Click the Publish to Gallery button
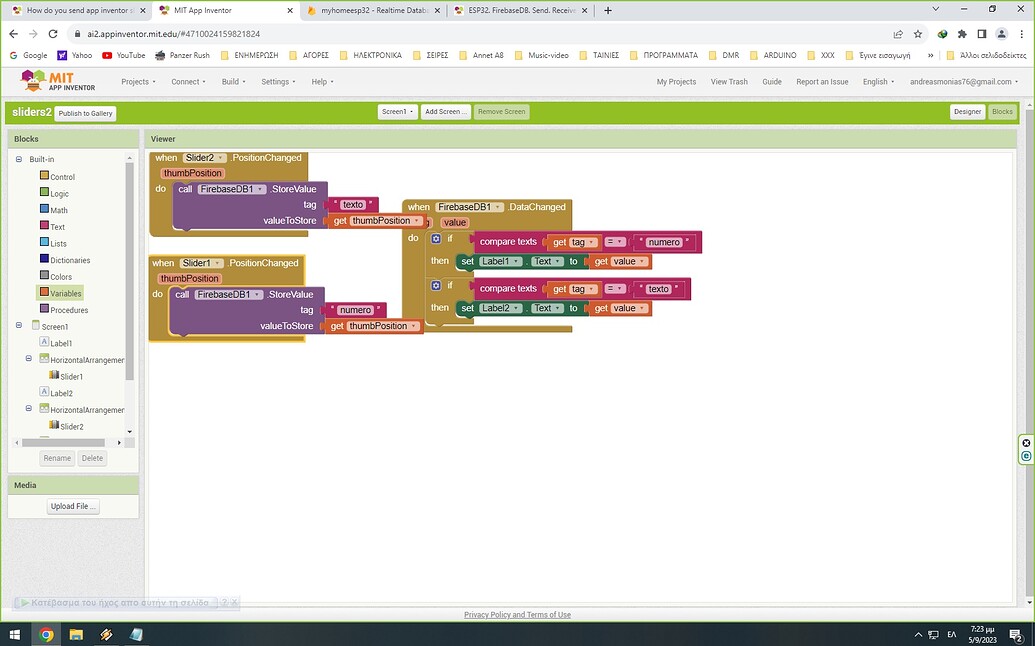This screenshot has width=1035, height=646. pos(84,113)
